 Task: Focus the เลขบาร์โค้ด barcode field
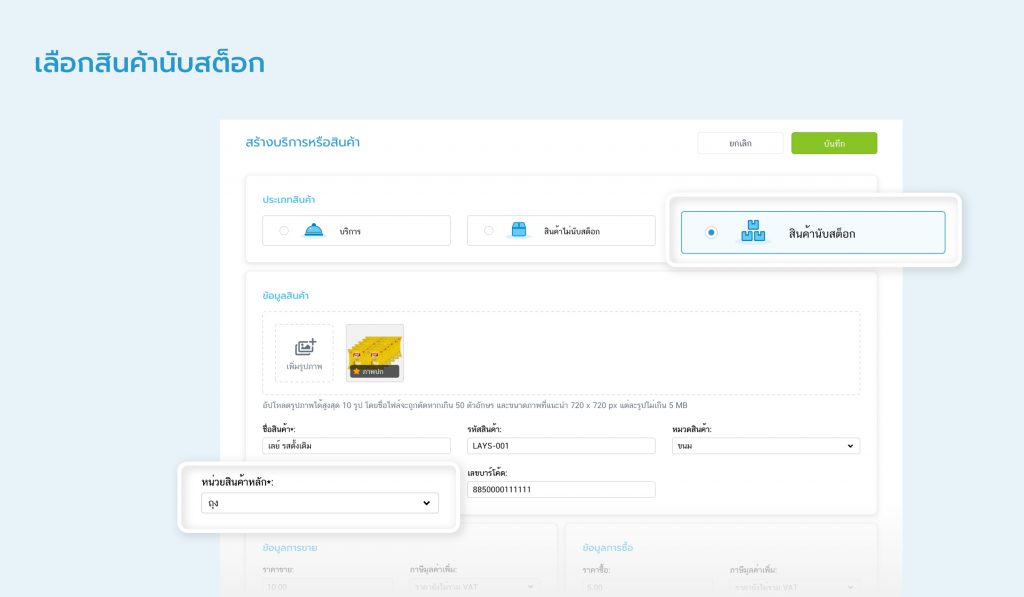pyautogui.click(x=560, y=489)
